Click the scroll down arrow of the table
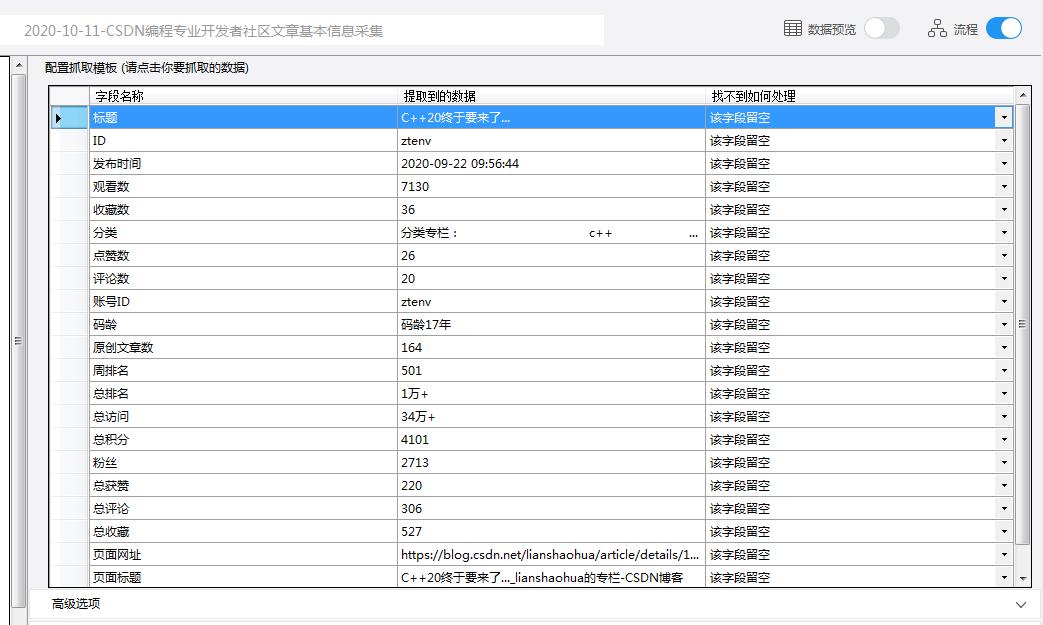Viewport: 1043px width, 625px height. pos(1022,578)
